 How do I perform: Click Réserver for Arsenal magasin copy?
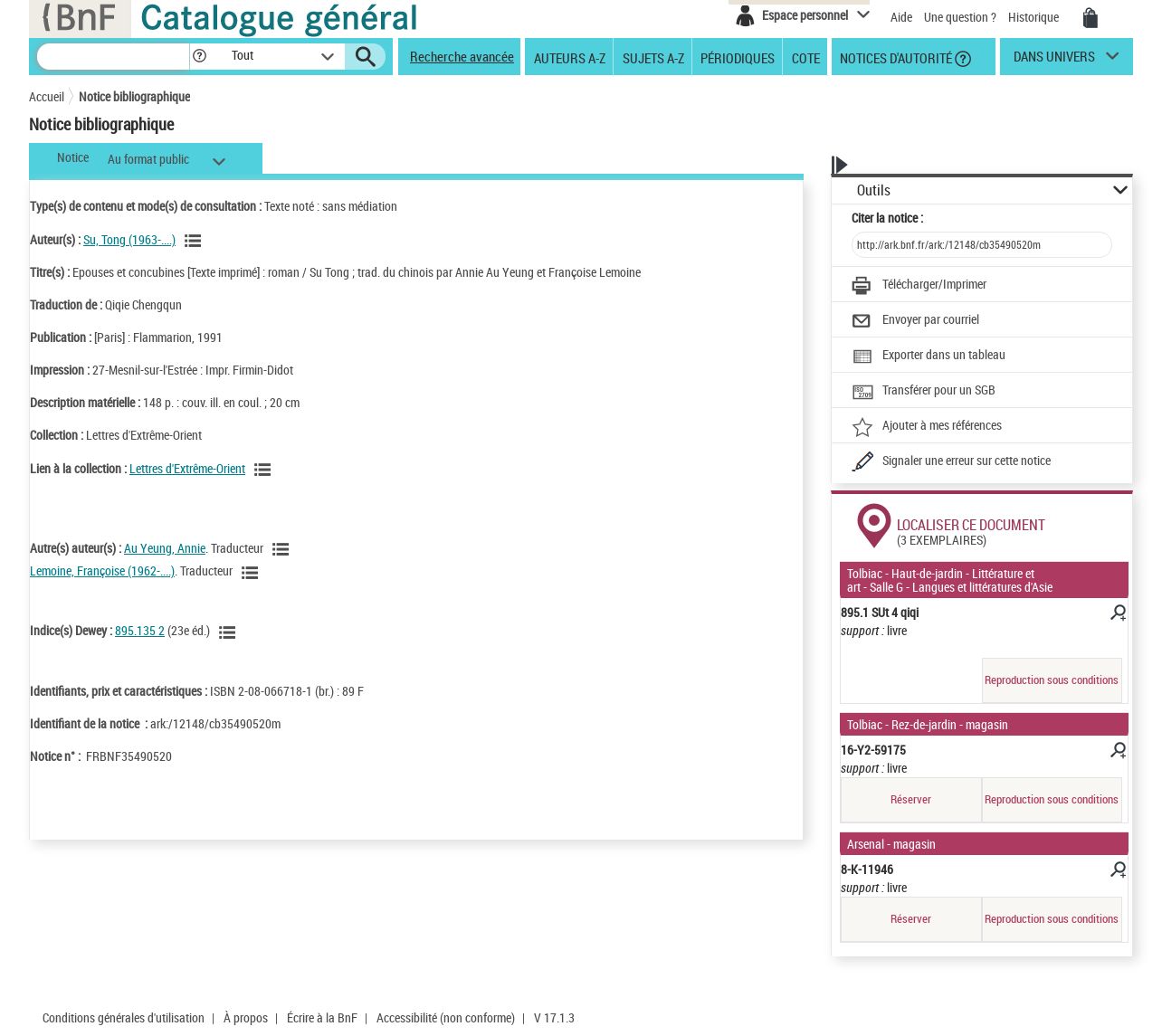(x=910, y=919)
